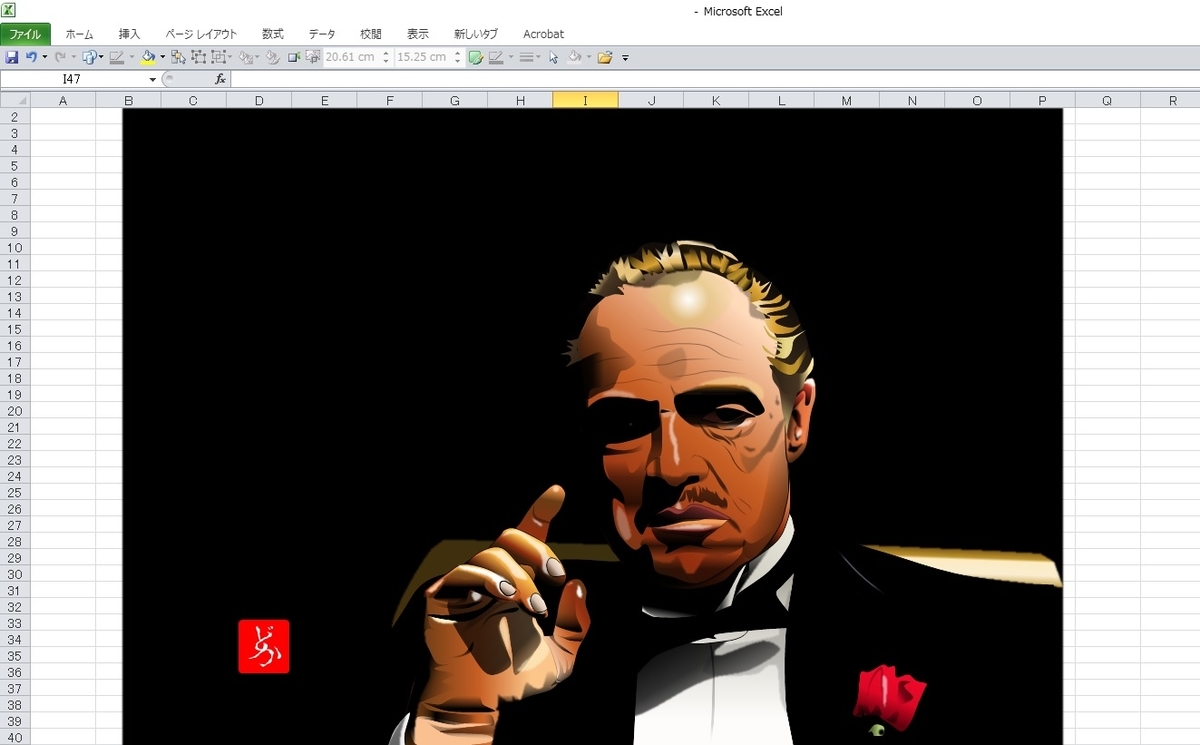The image size is (1200, 745).
Task: Click the Insert Function fx button
Action: tap(220, 79)
